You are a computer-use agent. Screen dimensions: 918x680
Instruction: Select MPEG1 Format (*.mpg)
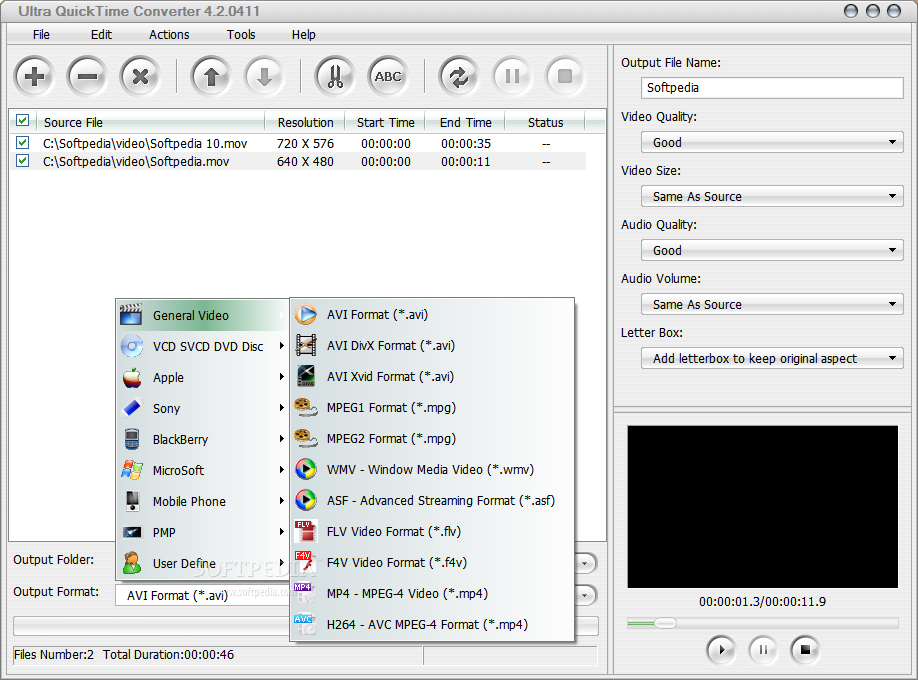432,408
